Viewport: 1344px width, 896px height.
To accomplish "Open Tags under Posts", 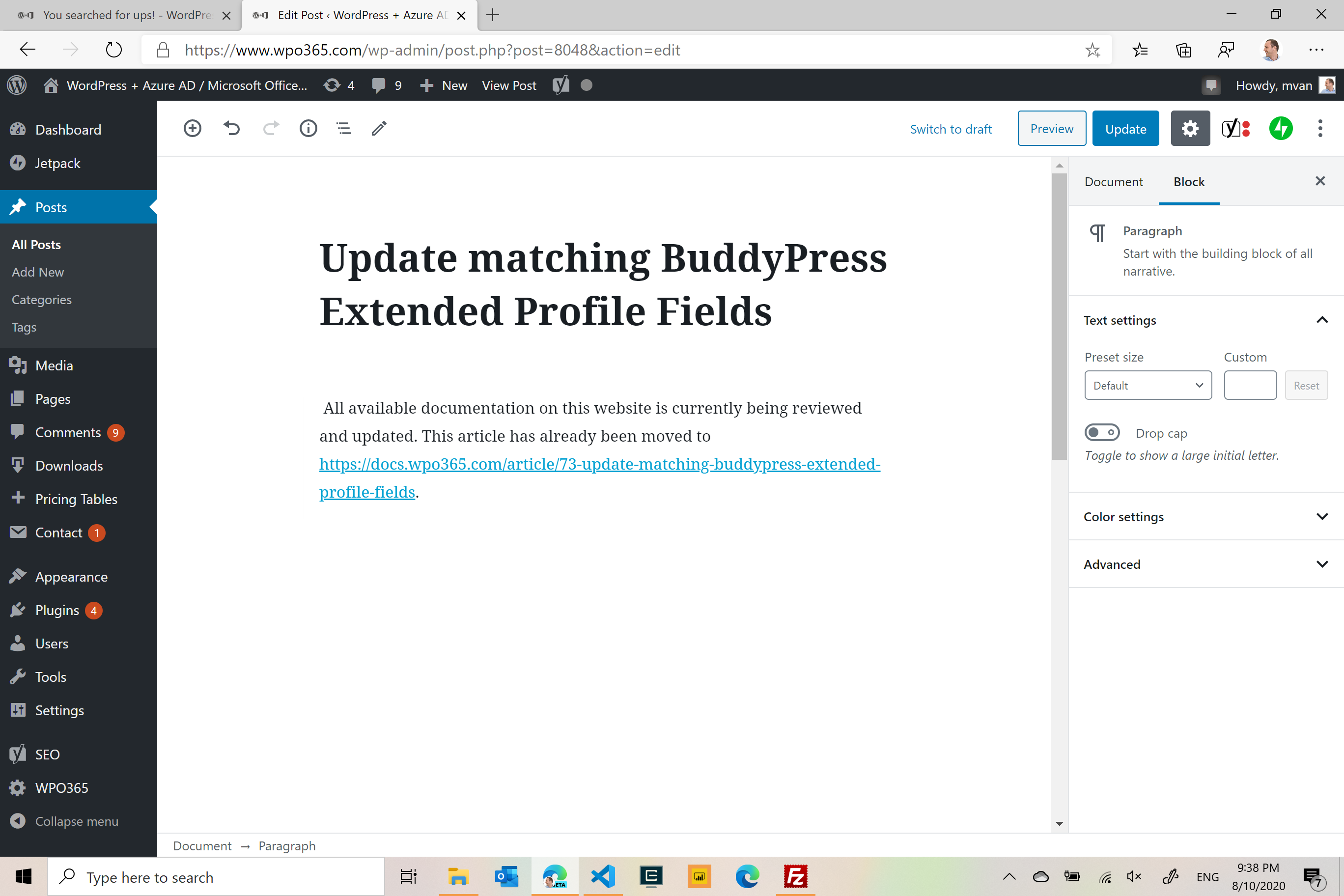I will 24,327.
